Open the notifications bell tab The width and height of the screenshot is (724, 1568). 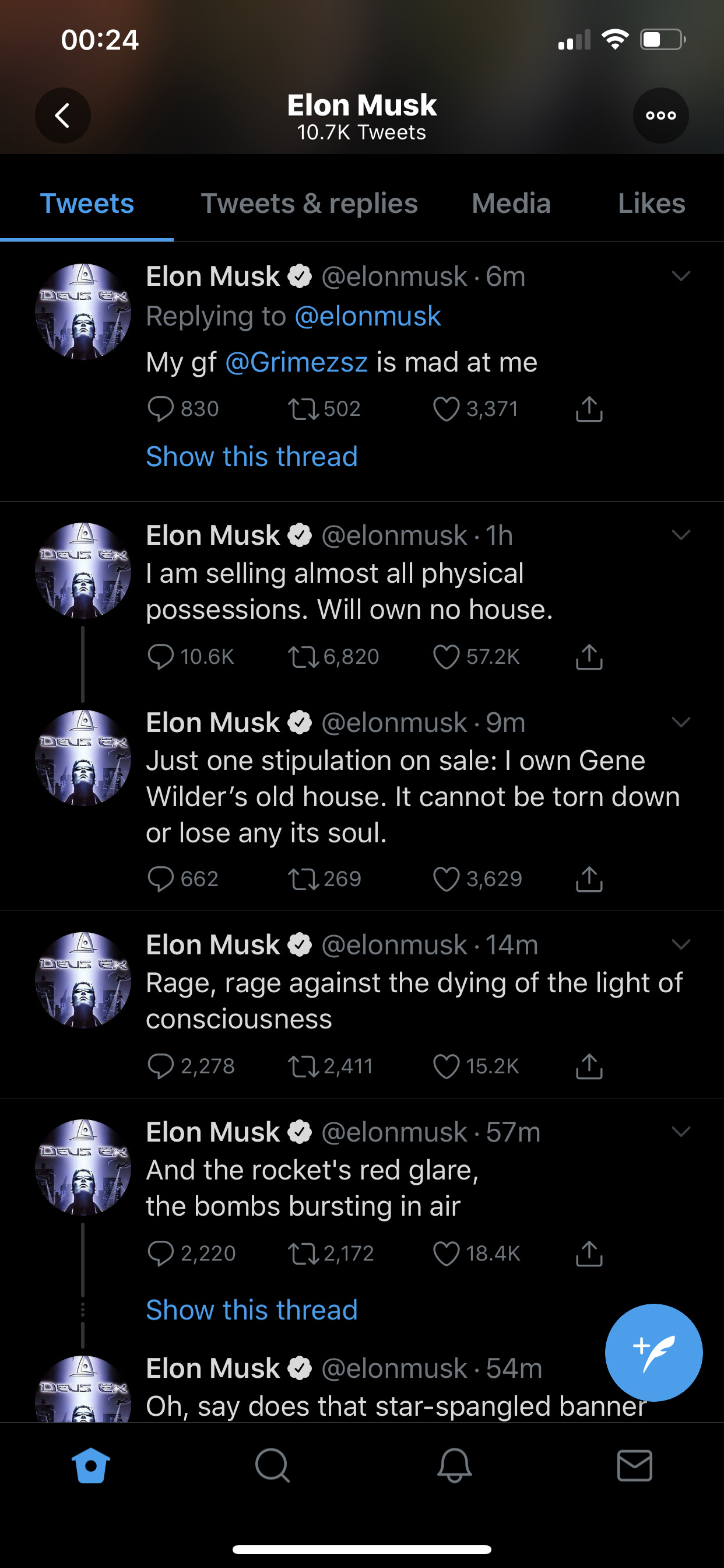point(454,1465)
